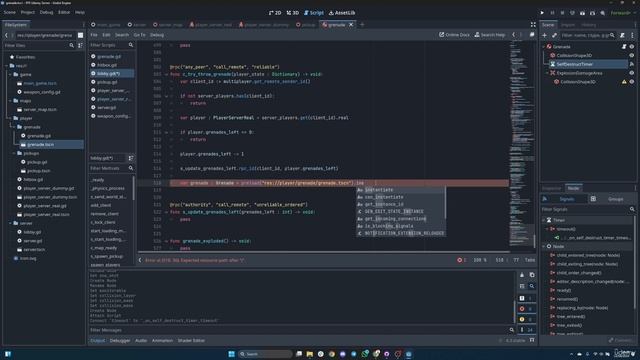This screenshot has height=360, width=640.
Task: Open the script editor Go To menu
Action: pos(139,35)
